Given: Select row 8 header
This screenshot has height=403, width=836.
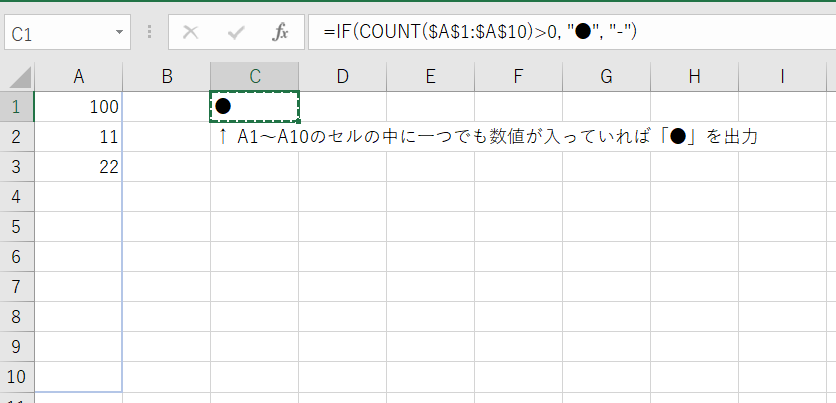Looking at the screenshot, I should click(17, 317).
